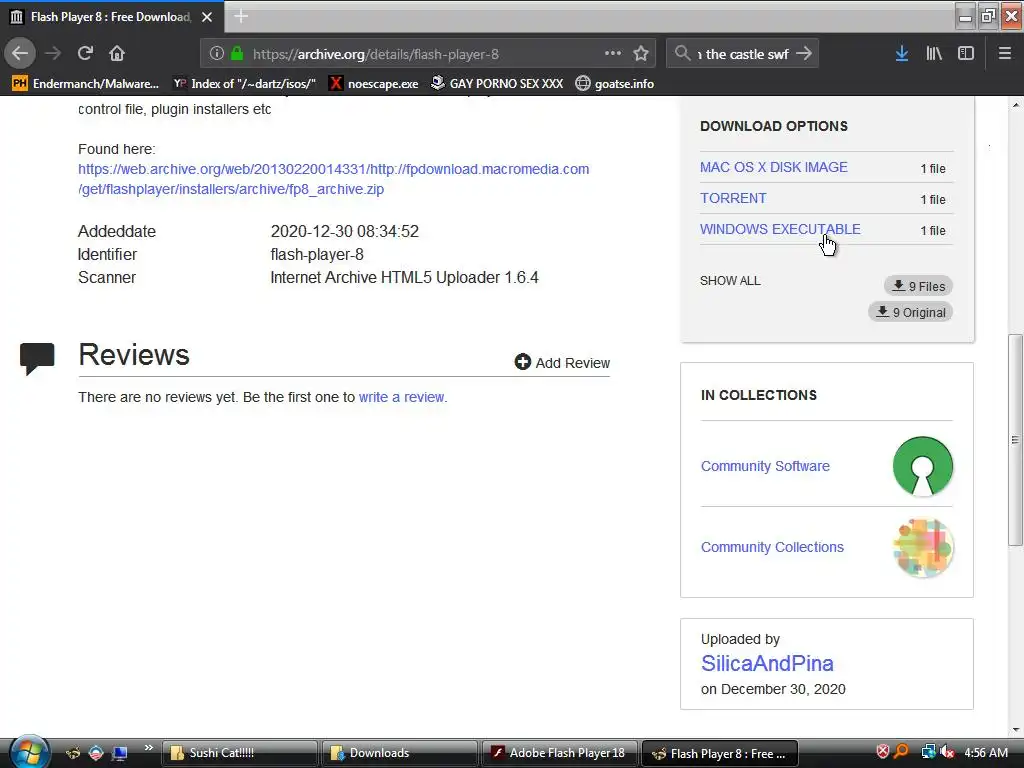
Task: Click the Reviews speech bubble icon
Action: [37, 358]
